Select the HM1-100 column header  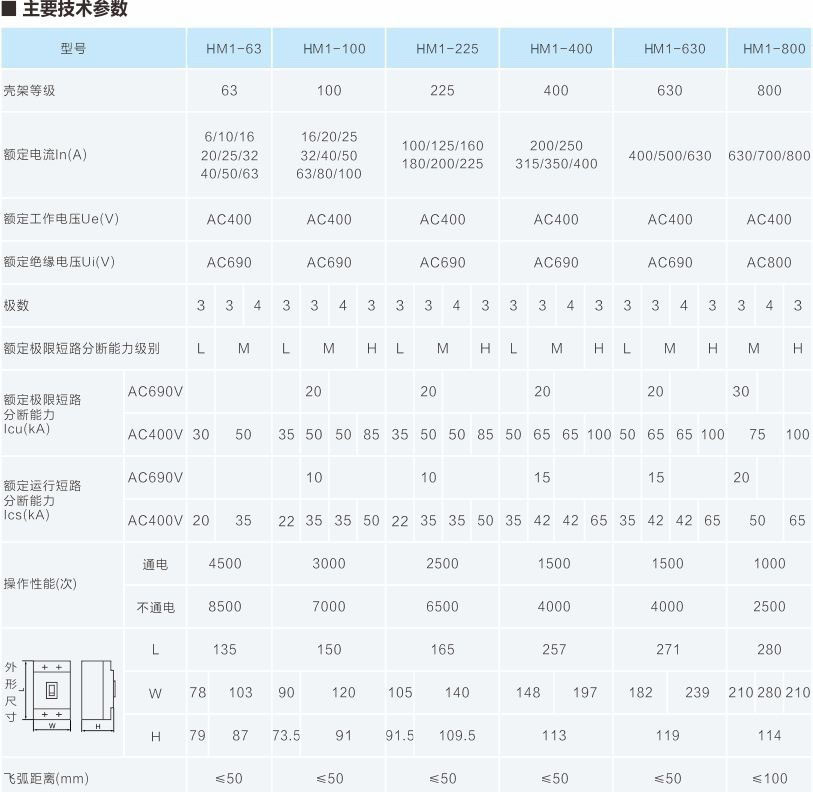coord(329,48)
